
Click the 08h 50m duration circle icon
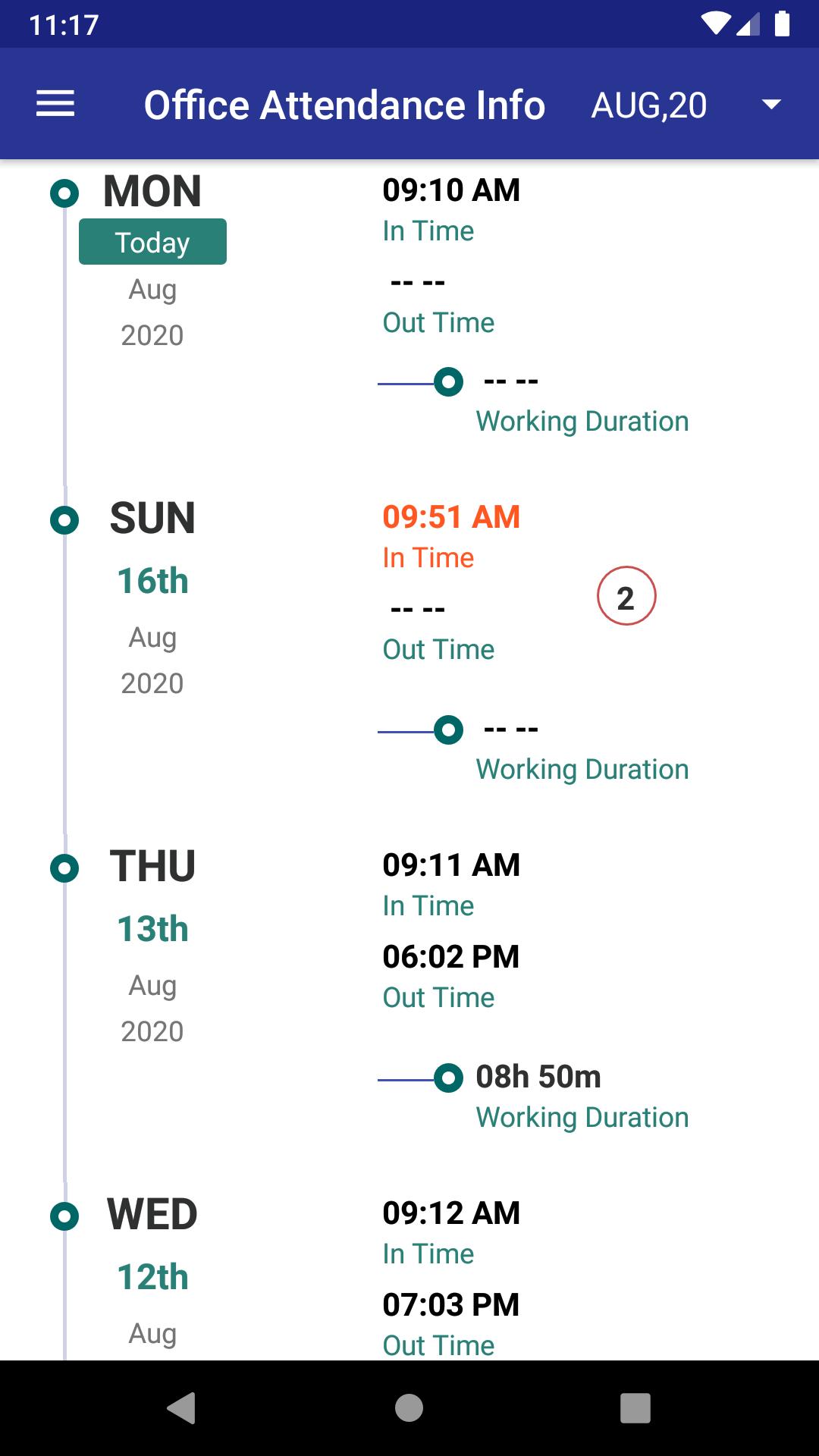pos(448,1078)
